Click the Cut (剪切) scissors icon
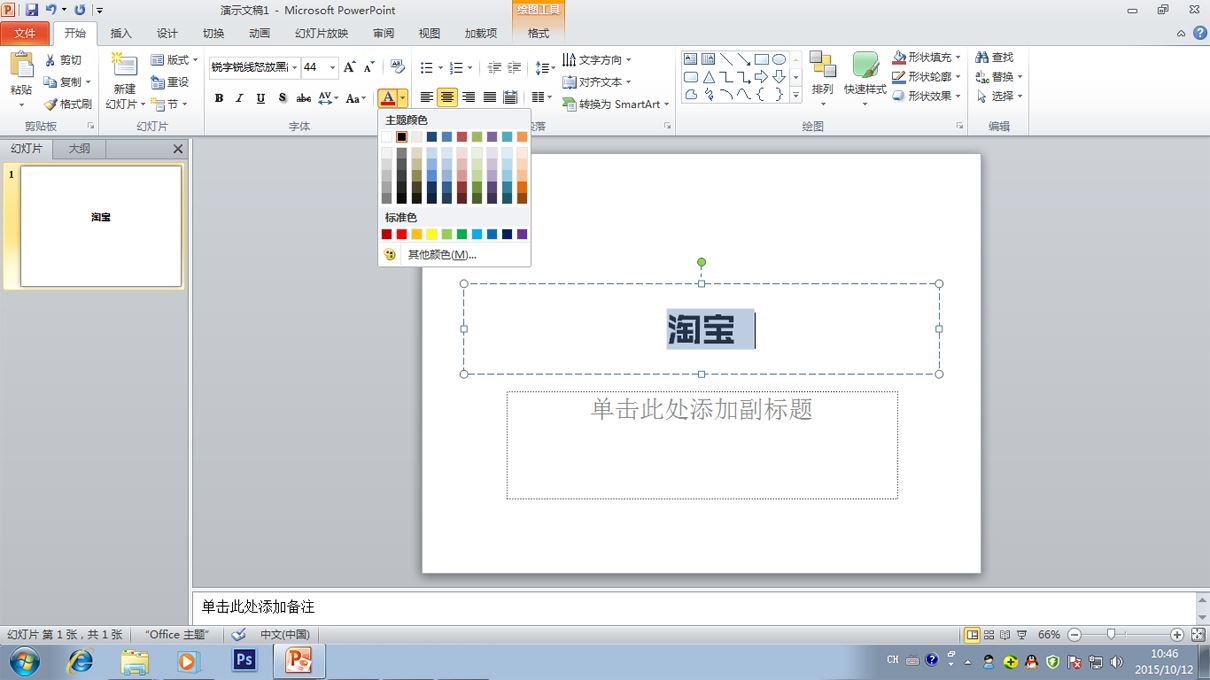 51,60
